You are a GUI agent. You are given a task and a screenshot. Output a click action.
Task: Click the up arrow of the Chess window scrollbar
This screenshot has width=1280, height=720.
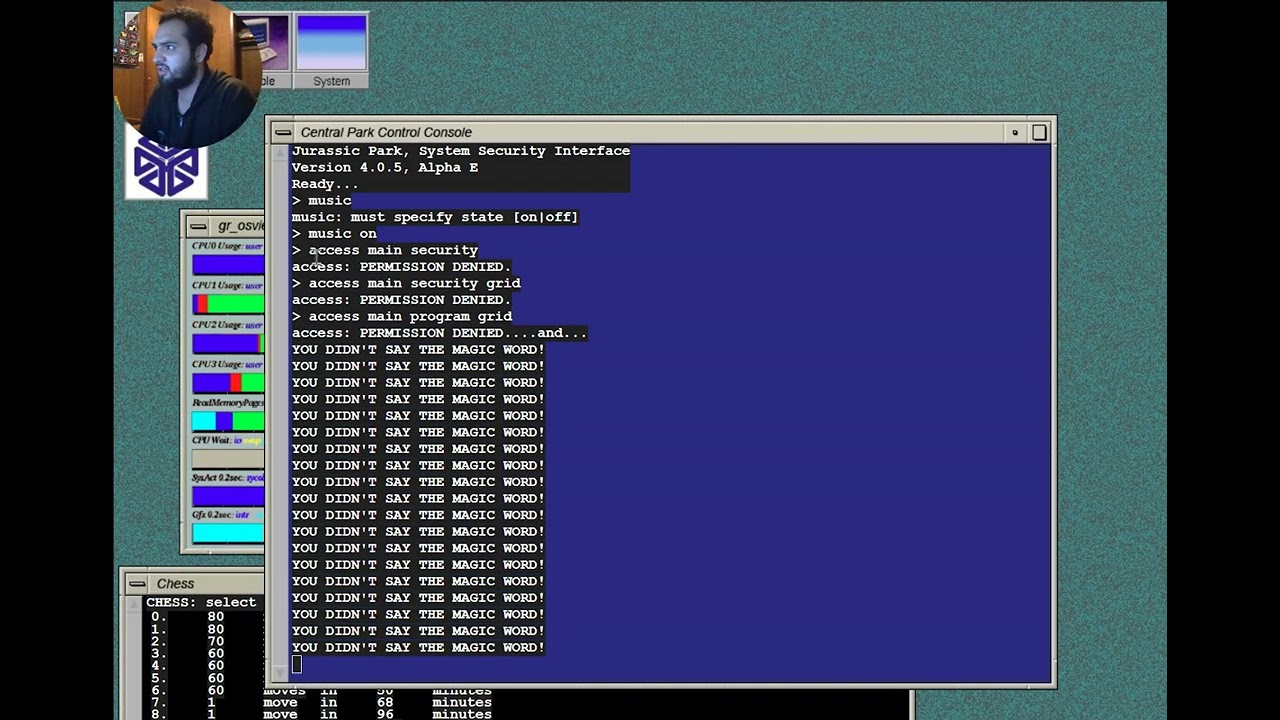point(135,604)
